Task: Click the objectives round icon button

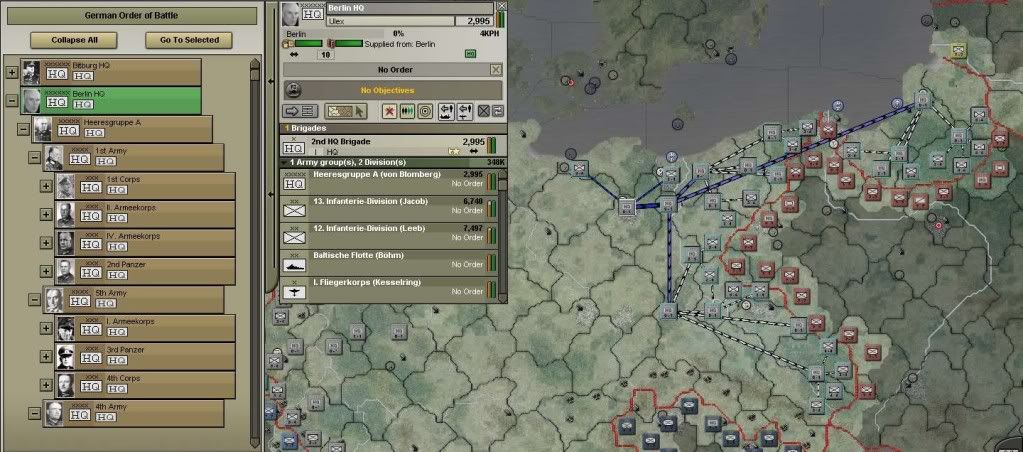Action: pos(294,90)
